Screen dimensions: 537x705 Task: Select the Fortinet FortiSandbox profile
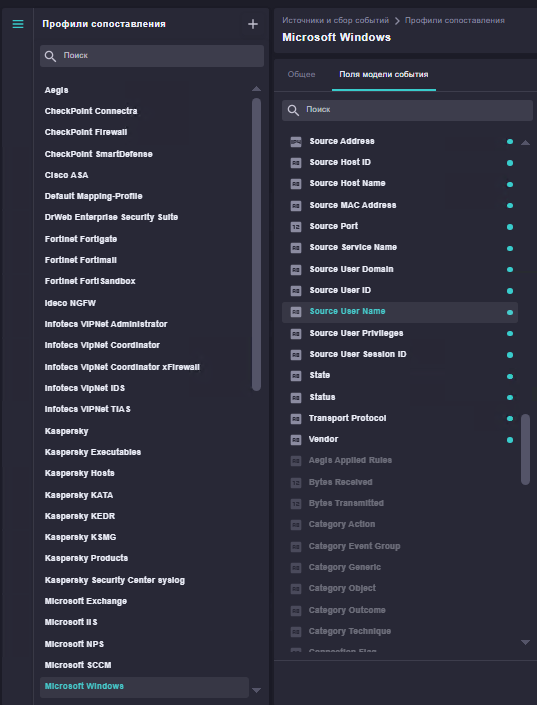[x=90, y=281]
